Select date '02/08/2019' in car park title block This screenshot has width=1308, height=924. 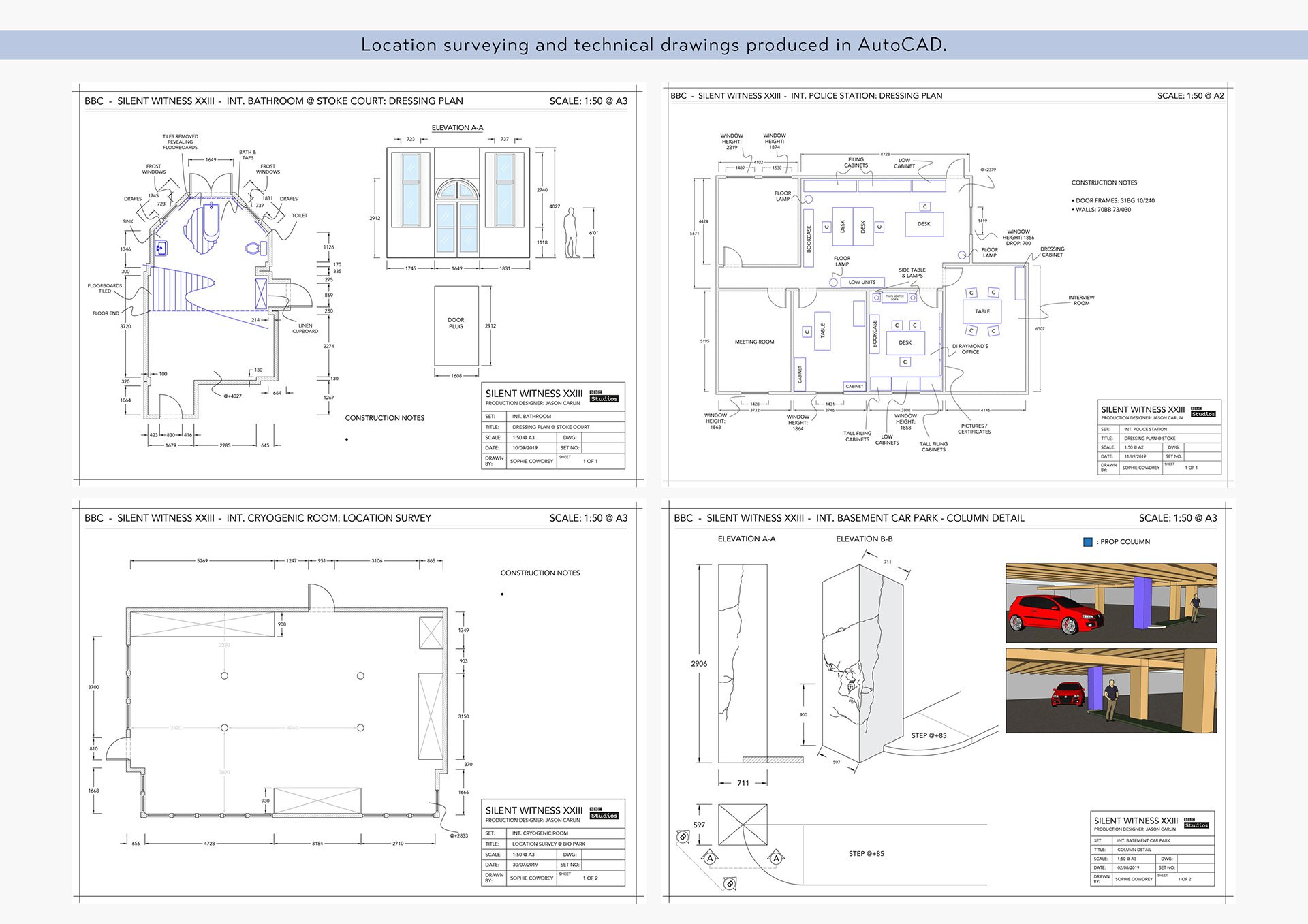(x=1128, y=868)
